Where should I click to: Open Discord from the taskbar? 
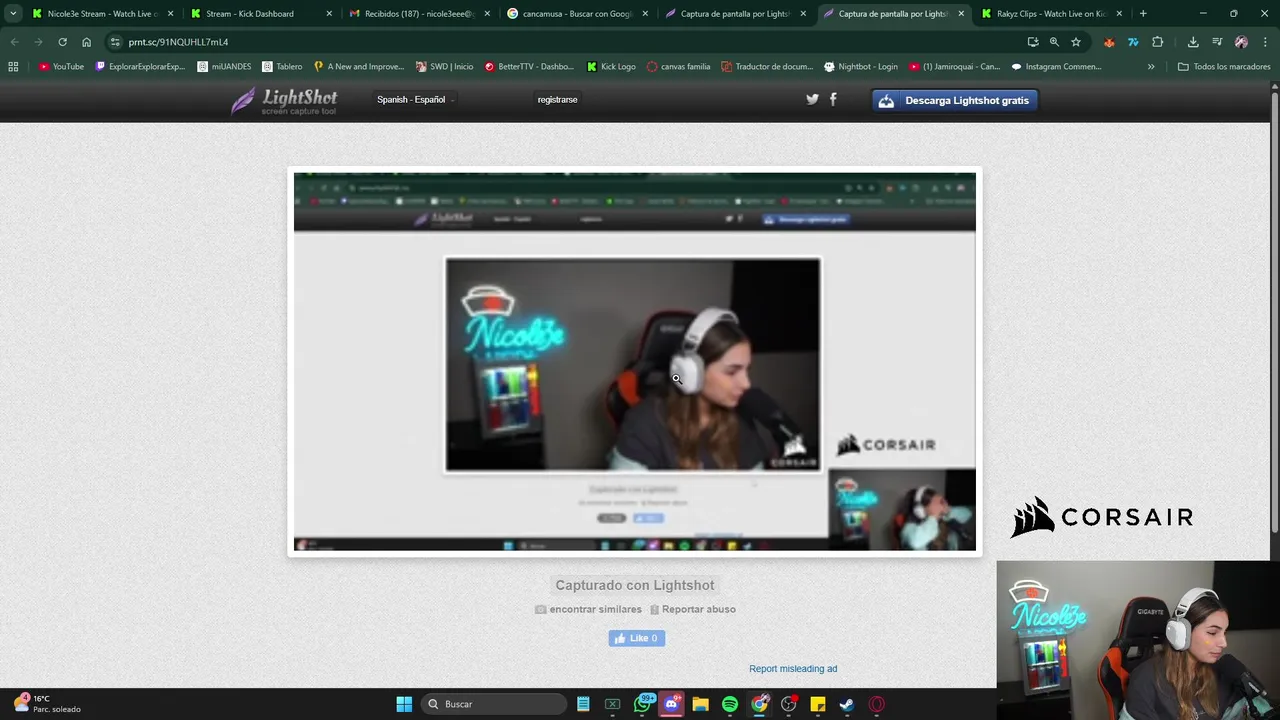pyautogui.click(x=671, y=704)
